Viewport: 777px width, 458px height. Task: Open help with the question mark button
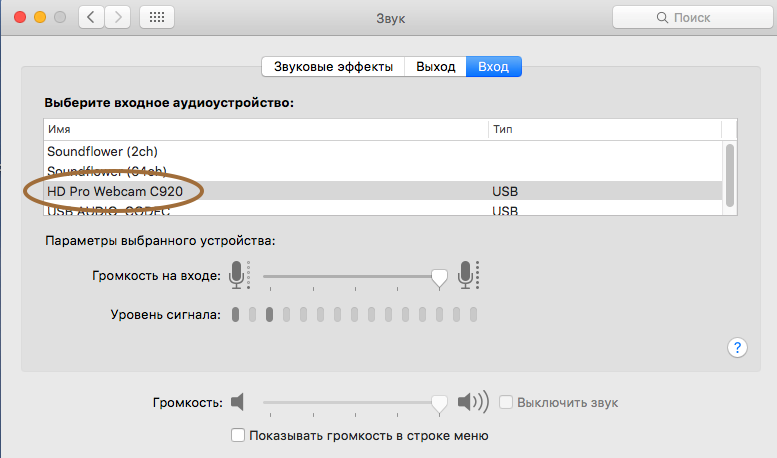[737, 347]
